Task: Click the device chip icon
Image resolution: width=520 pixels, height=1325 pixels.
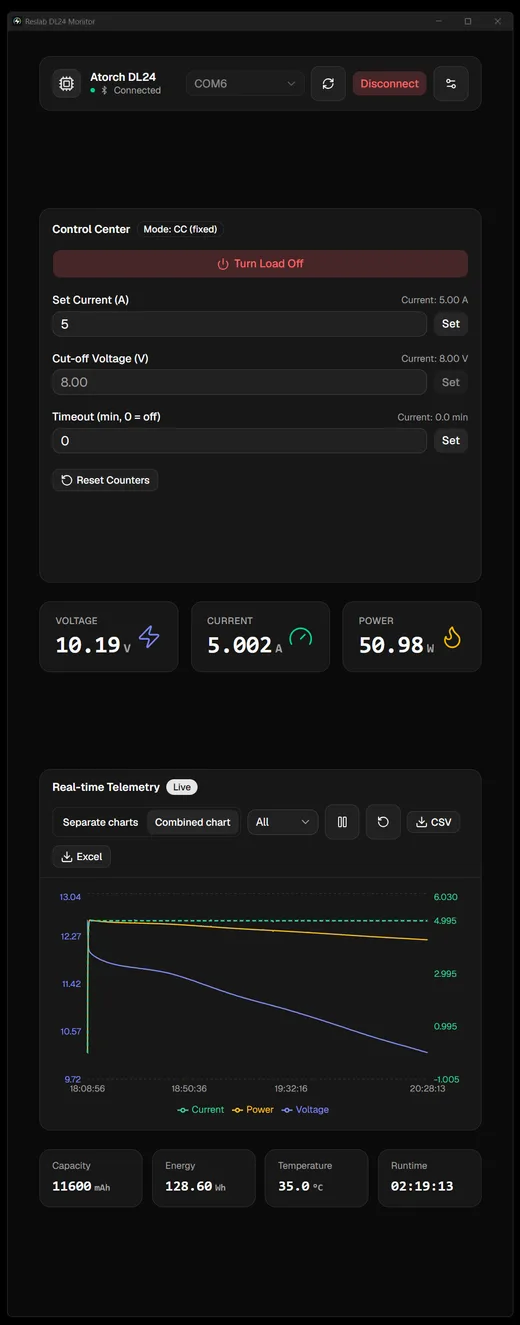Action: (67, 84)
